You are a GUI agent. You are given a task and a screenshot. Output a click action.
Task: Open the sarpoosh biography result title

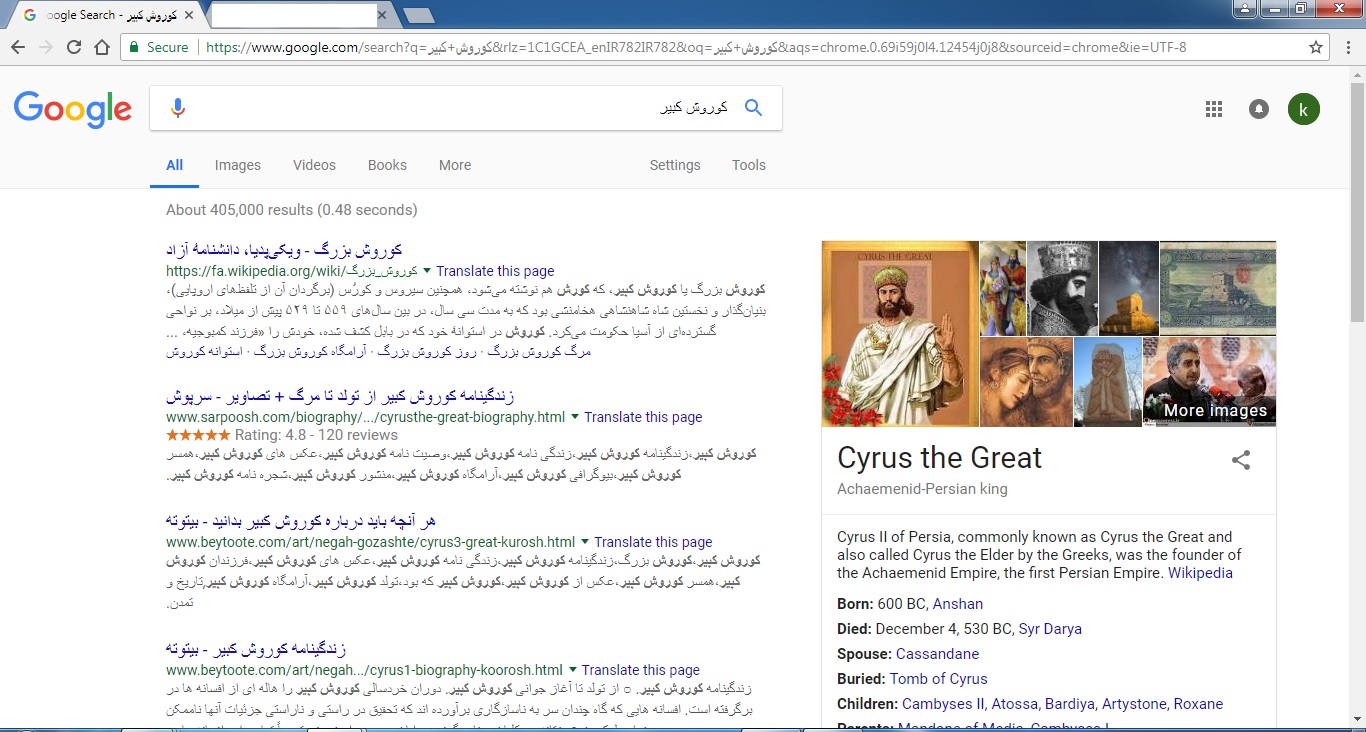pos(340,396)
